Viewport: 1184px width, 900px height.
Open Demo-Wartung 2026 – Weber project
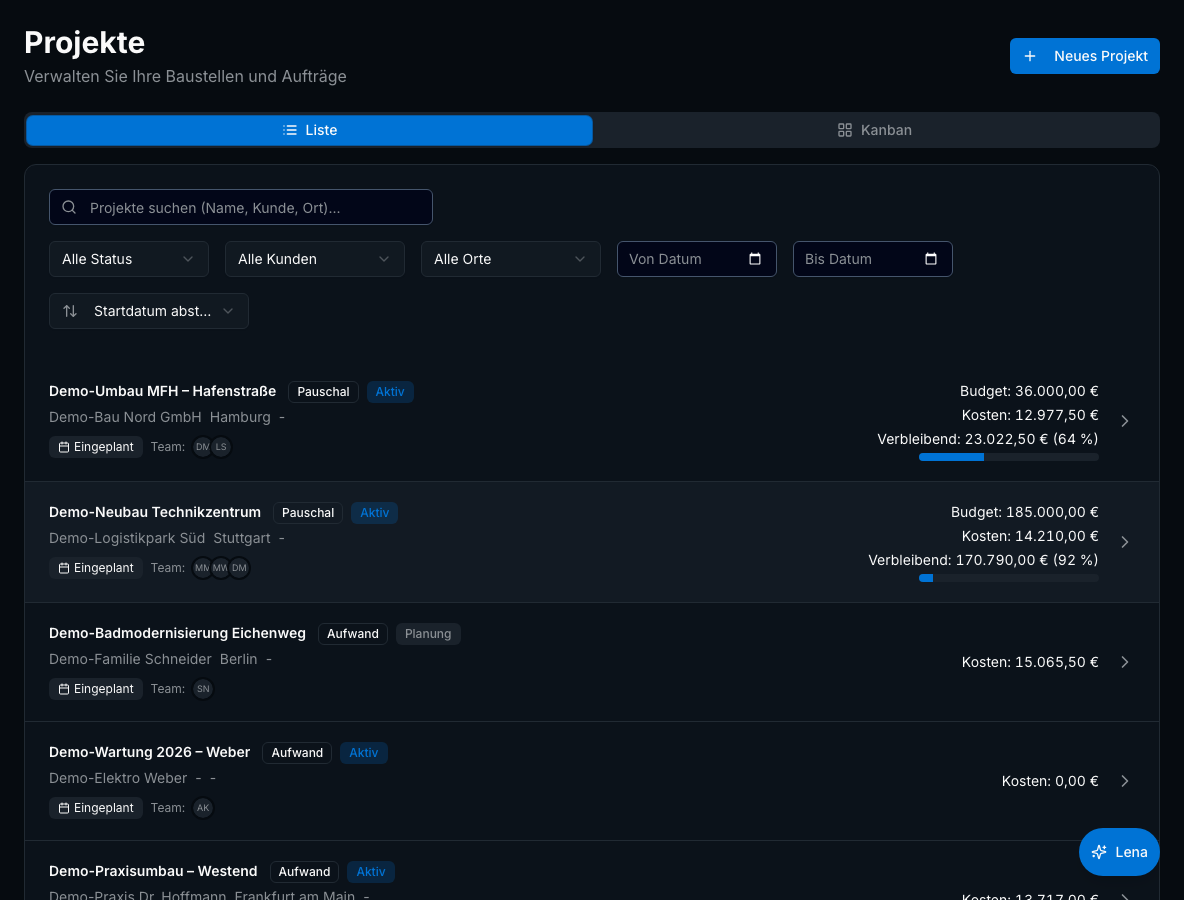click(x=150, y=752)
